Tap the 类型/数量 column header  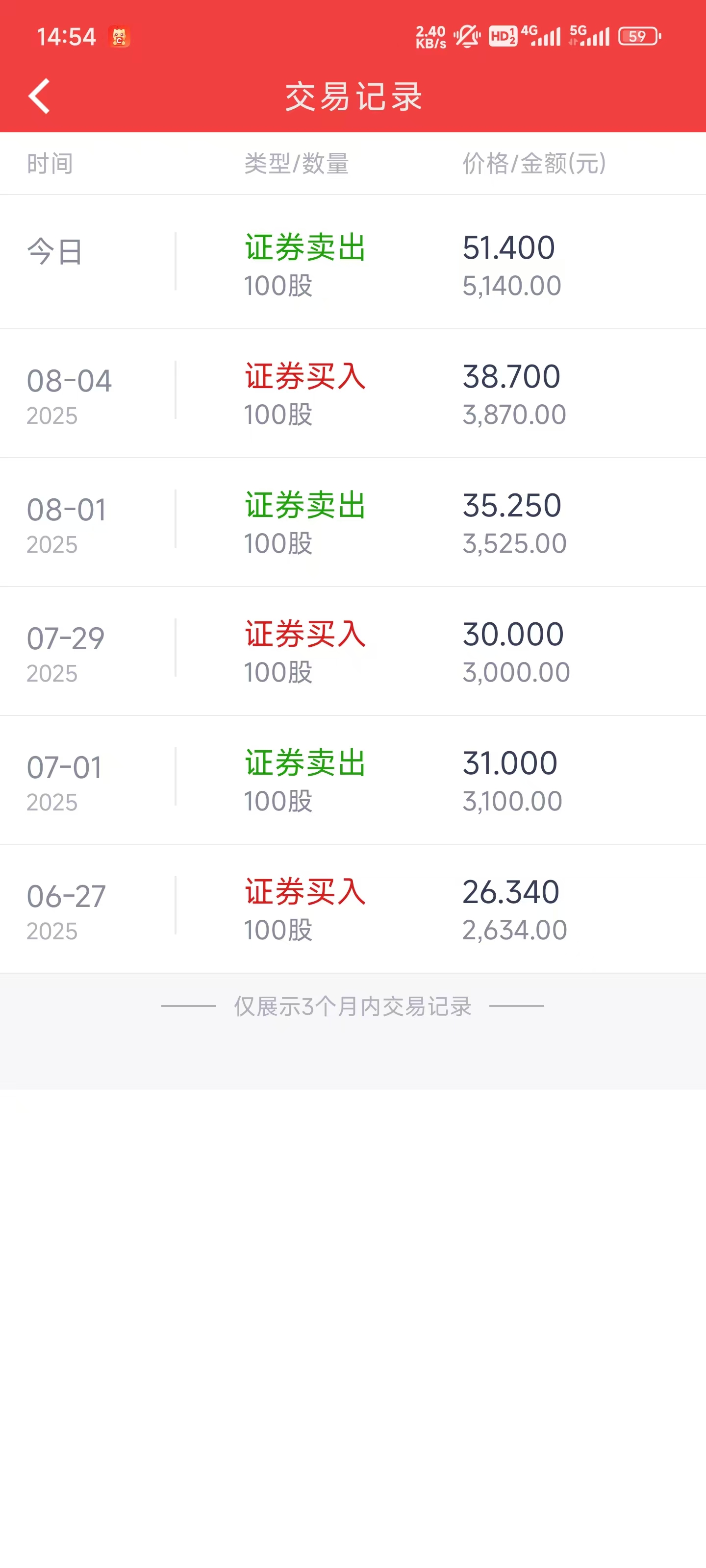(297, 164)
